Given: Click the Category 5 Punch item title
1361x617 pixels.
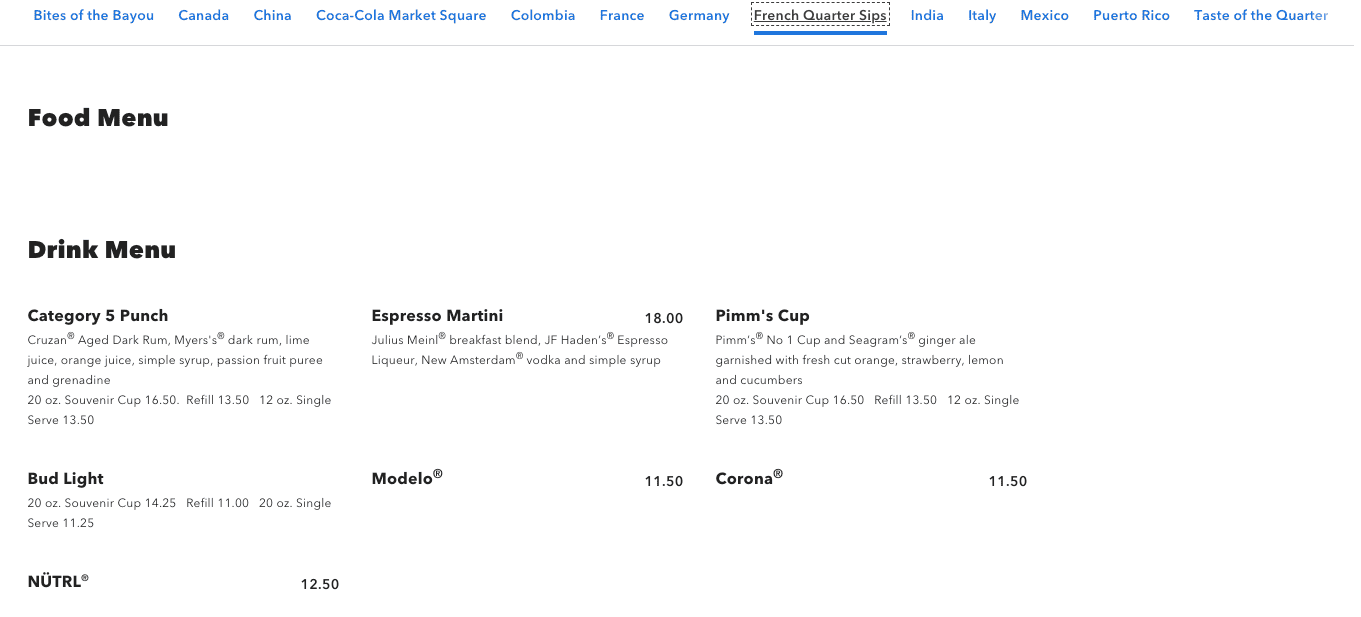Looking at the screenshot, I should 98,316.
